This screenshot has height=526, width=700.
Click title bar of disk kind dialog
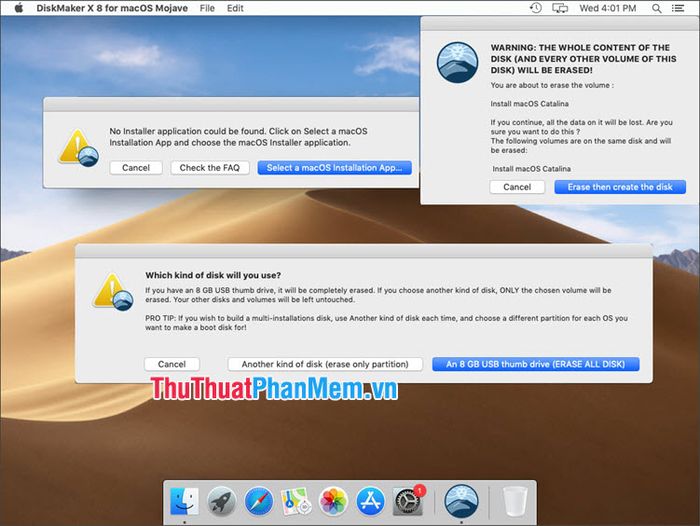pos(364,251)
